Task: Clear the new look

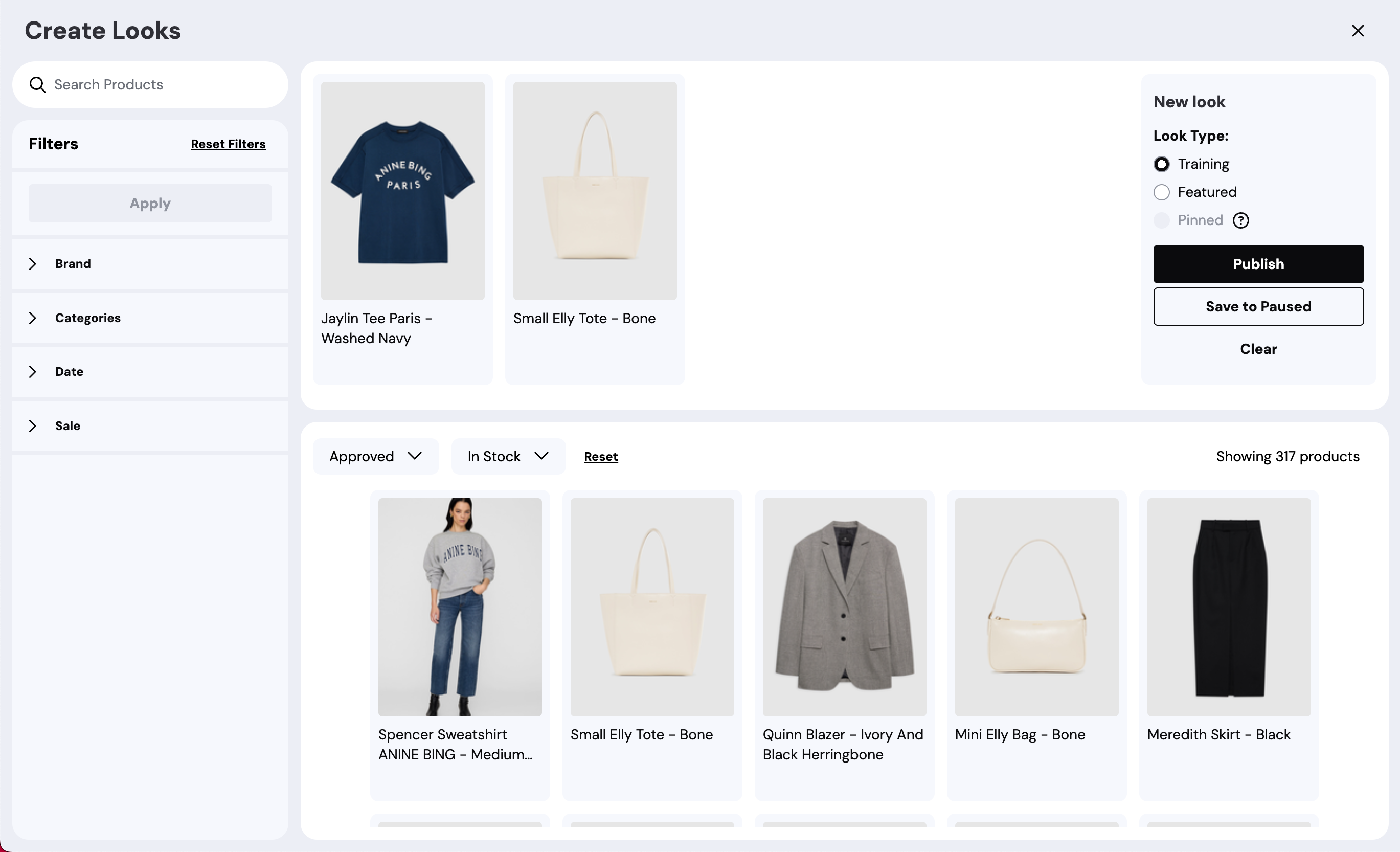Action: point(1258,349)
